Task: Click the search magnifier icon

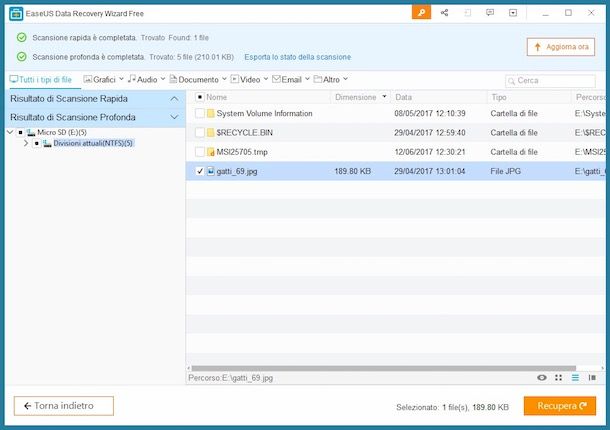Action: coord(511,81)
